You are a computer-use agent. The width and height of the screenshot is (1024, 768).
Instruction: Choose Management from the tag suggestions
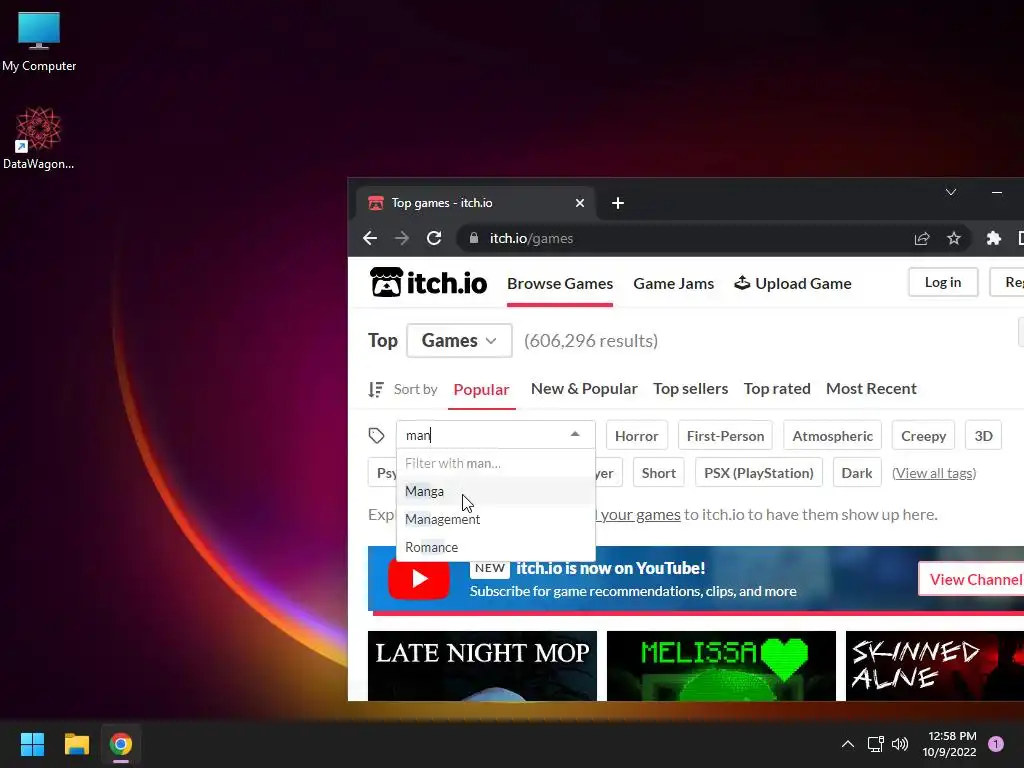(x=496, y=519)
